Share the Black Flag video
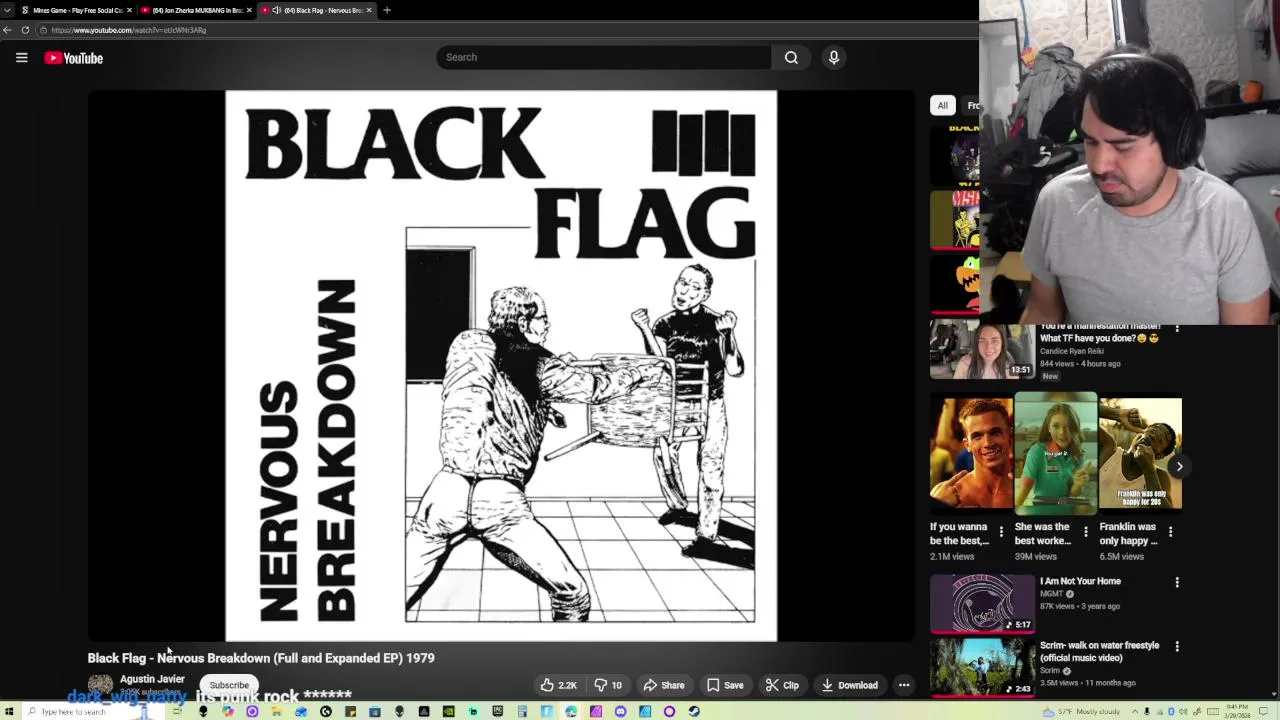The width and height of the screenshot is (1280, 720). click(664, 685)
